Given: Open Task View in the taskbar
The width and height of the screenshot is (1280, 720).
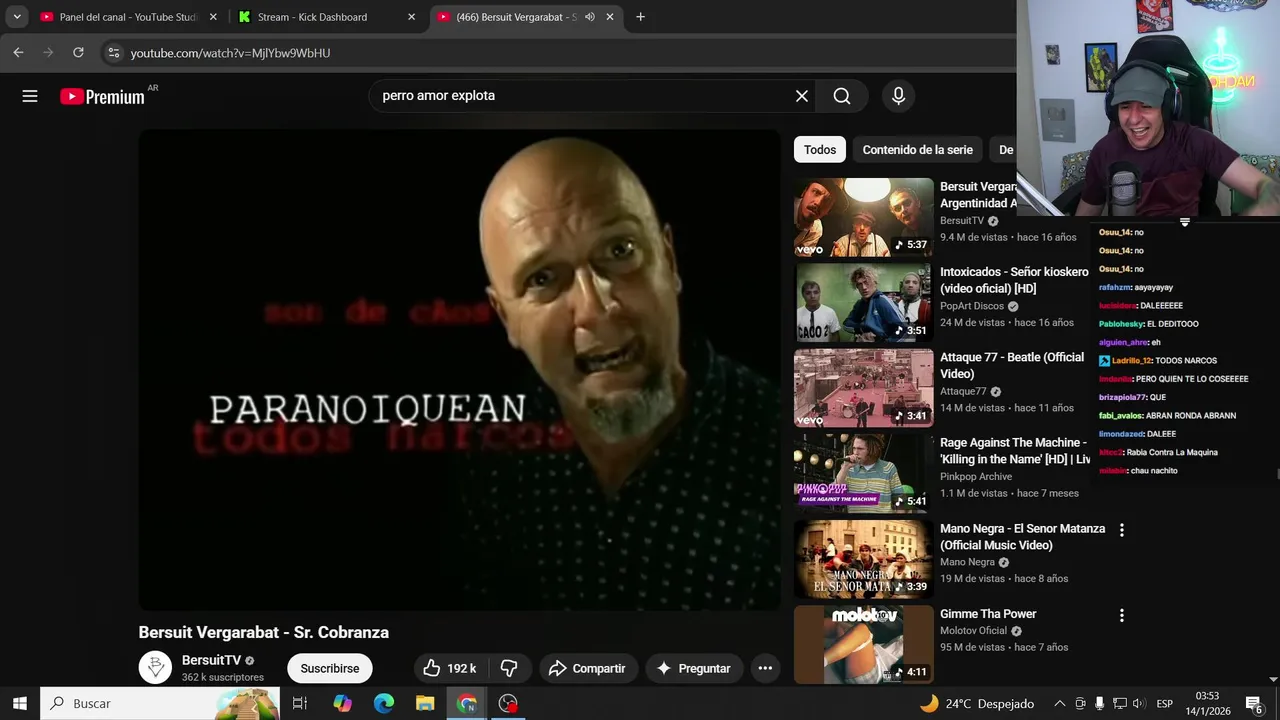Looking at the screenshot, I should click(x=299, y=703).
